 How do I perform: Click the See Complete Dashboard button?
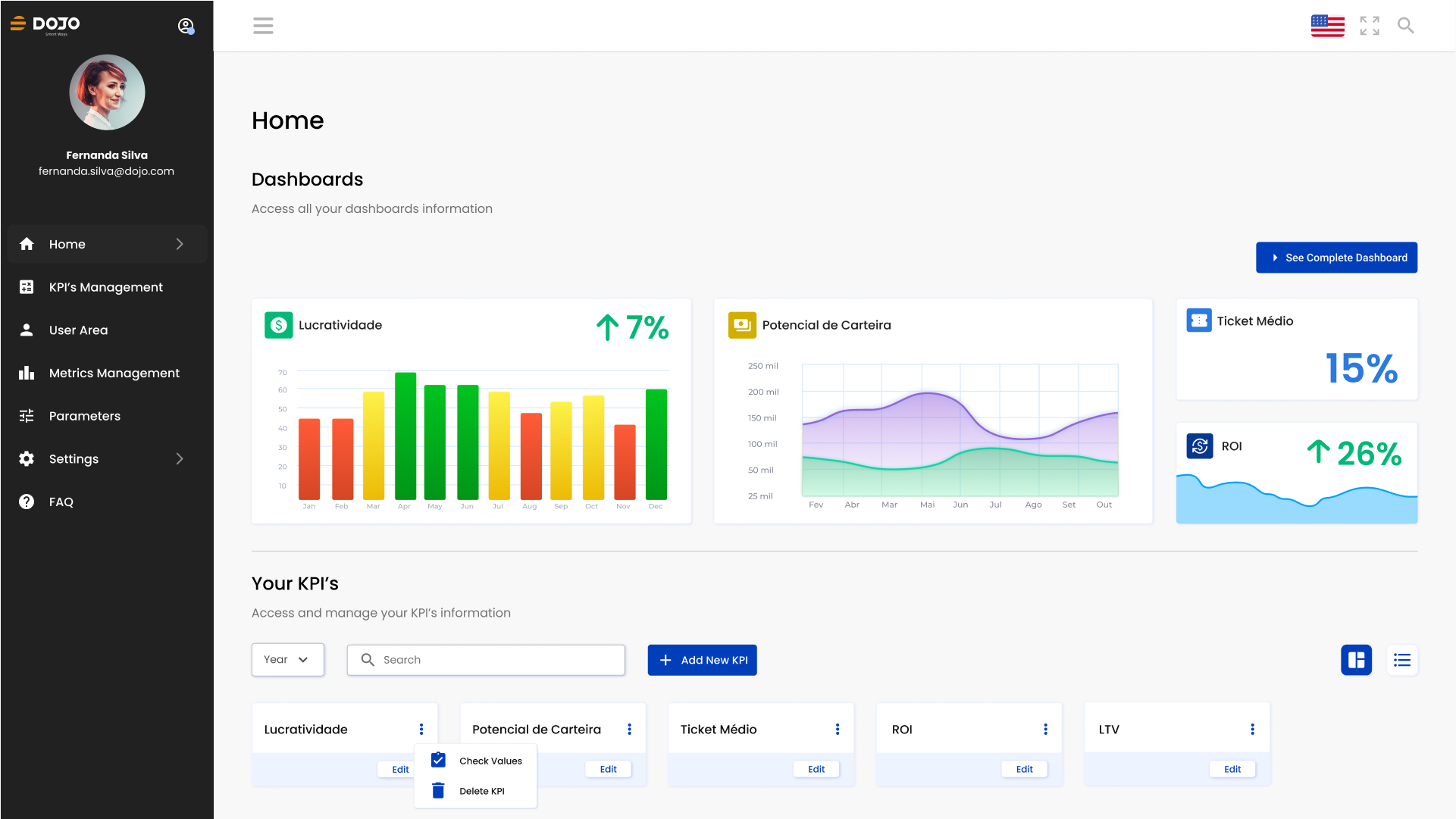(x=1336, y=258)
